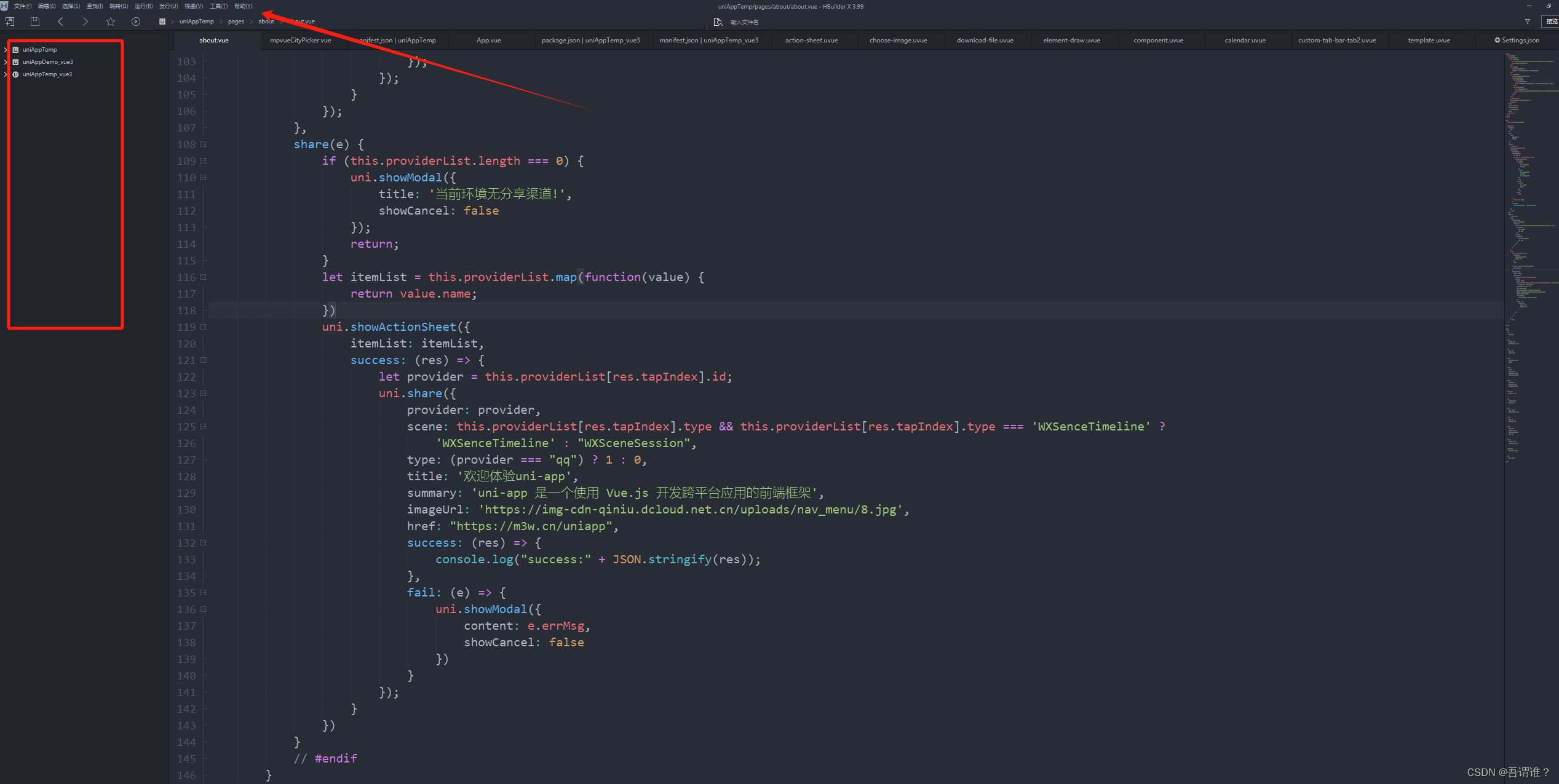Click the run play icon in toolbar
The image size is (1559, 784).
pyautogui.click(x=136, y=22)
